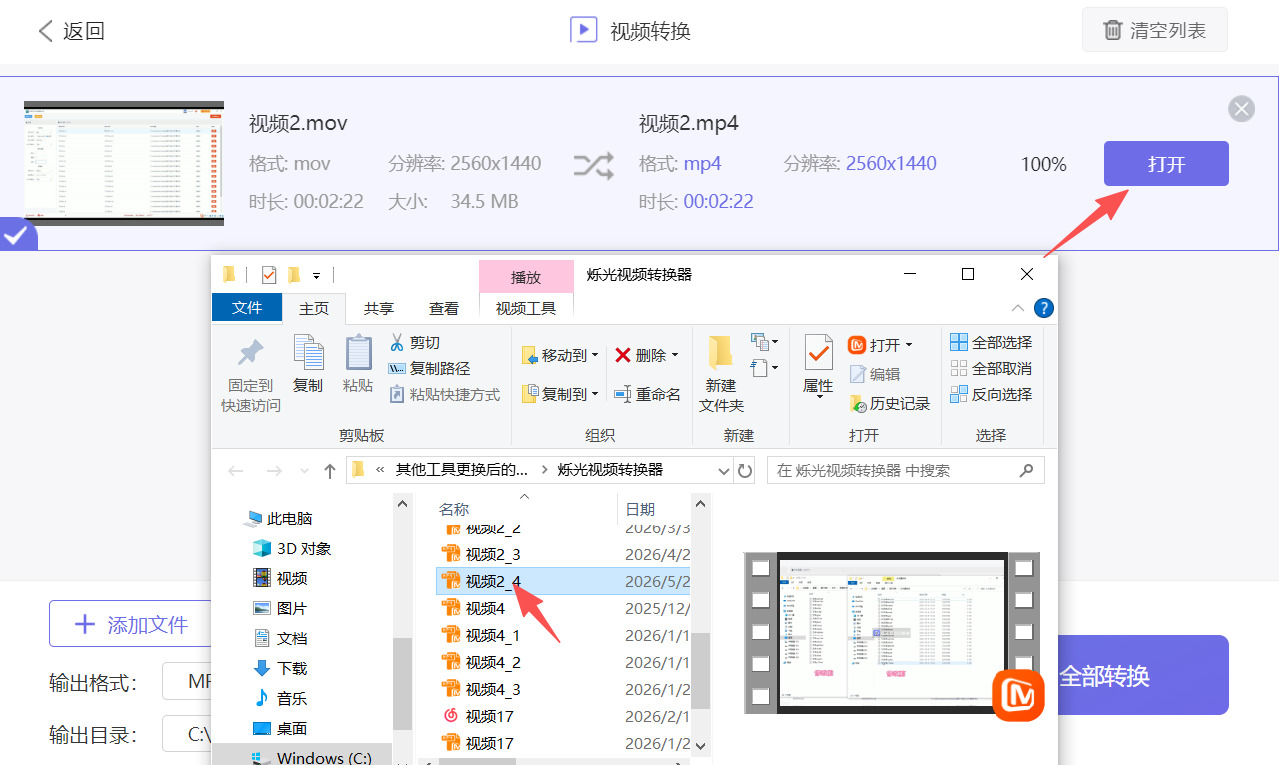Change output resolution 2560x1440 link
The height and width of the screenshot is (765, 1279).
click(x=891, y=164)
